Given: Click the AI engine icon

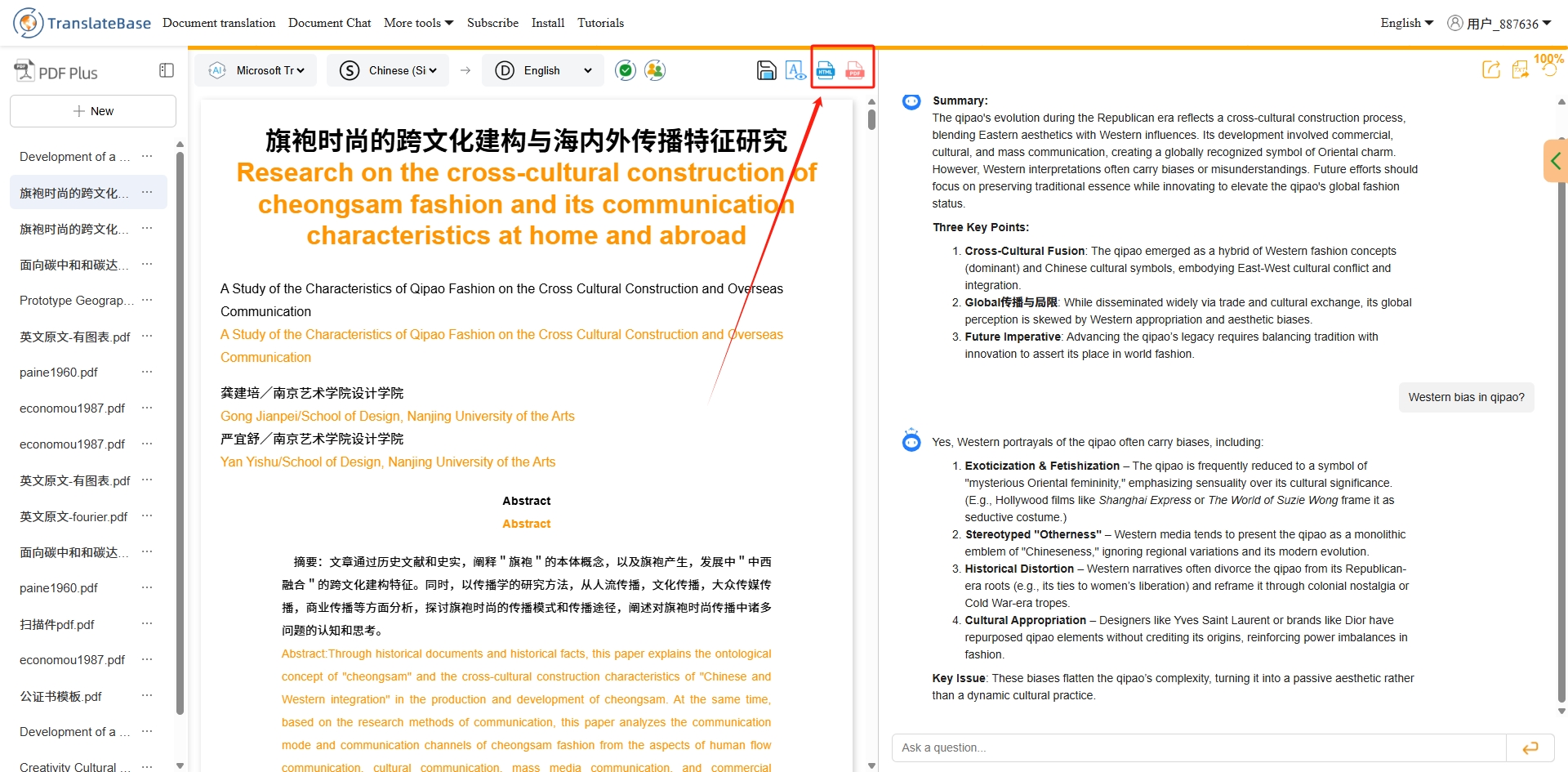Looking at the screenshot, I should click(x=217, y=70).
